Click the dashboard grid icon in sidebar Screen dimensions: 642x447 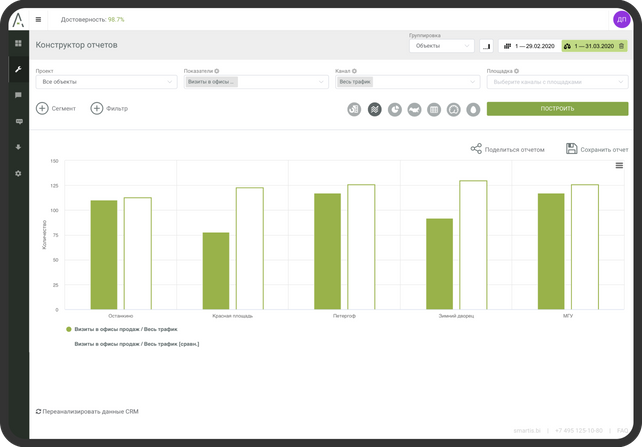tap(18, 44)
